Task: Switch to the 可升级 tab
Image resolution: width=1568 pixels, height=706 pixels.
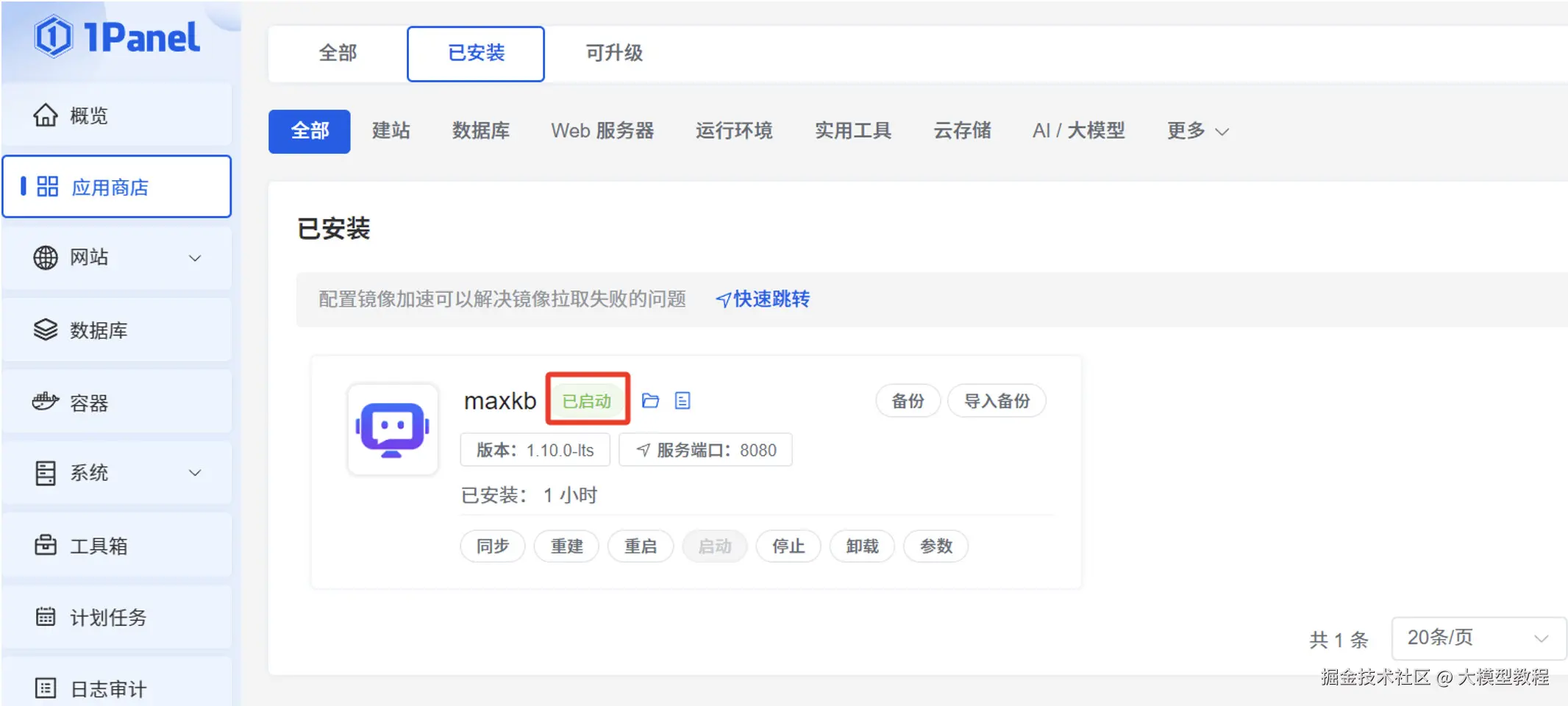Action: pos(614,53)
